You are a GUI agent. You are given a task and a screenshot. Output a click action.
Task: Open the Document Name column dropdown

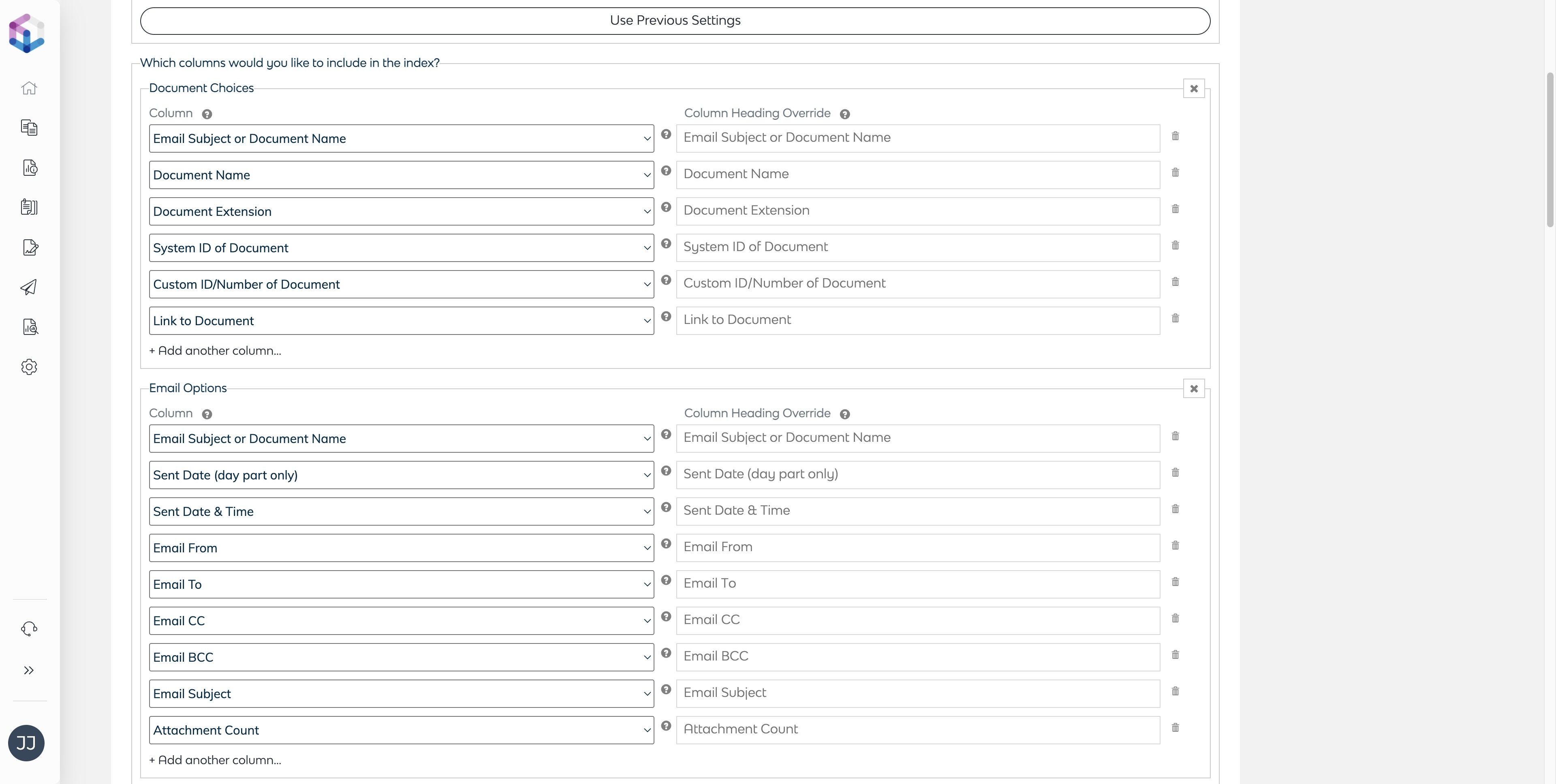click(401, 175)
